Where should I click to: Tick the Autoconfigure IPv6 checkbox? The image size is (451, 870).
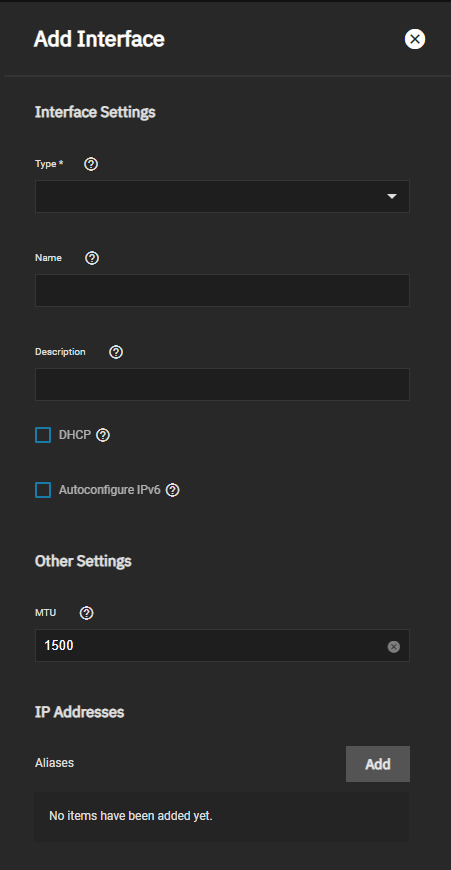tap(43, 490)
